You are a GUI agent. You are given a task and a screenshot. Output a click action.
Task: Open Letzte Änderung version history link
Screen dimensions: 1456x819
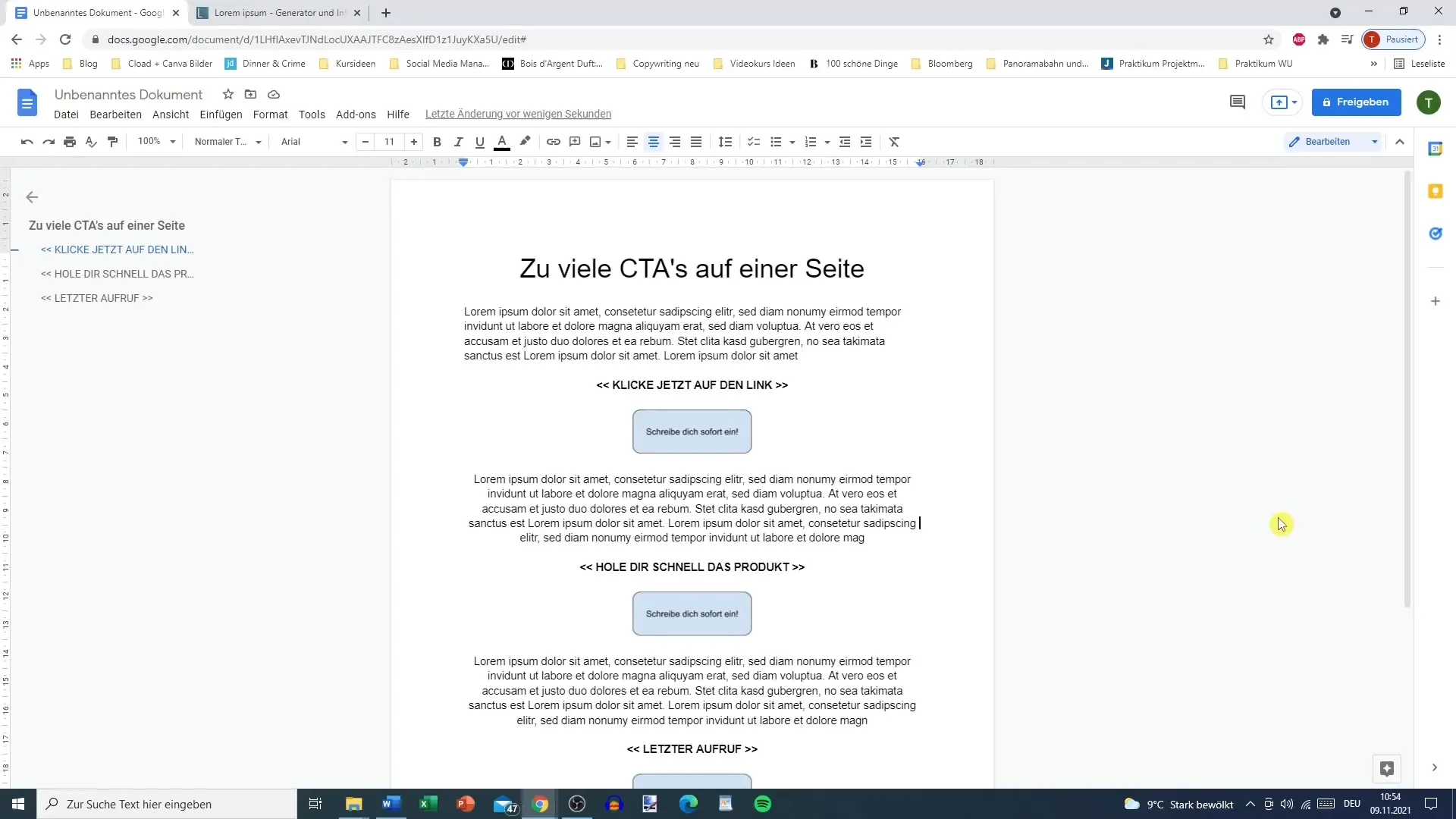(x=518, y=115)
